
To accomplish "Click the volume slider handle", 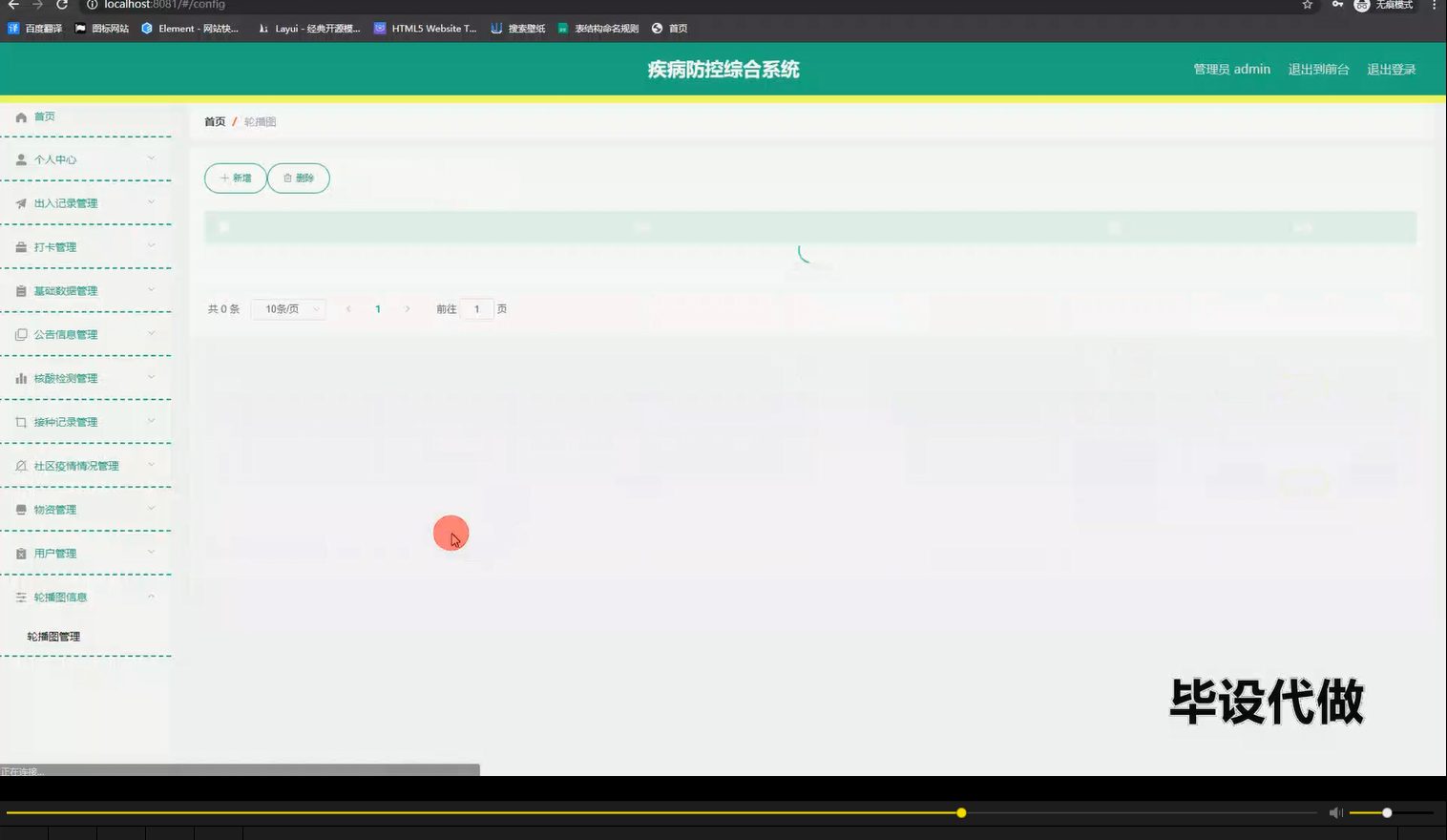I will click(1387, 813).
